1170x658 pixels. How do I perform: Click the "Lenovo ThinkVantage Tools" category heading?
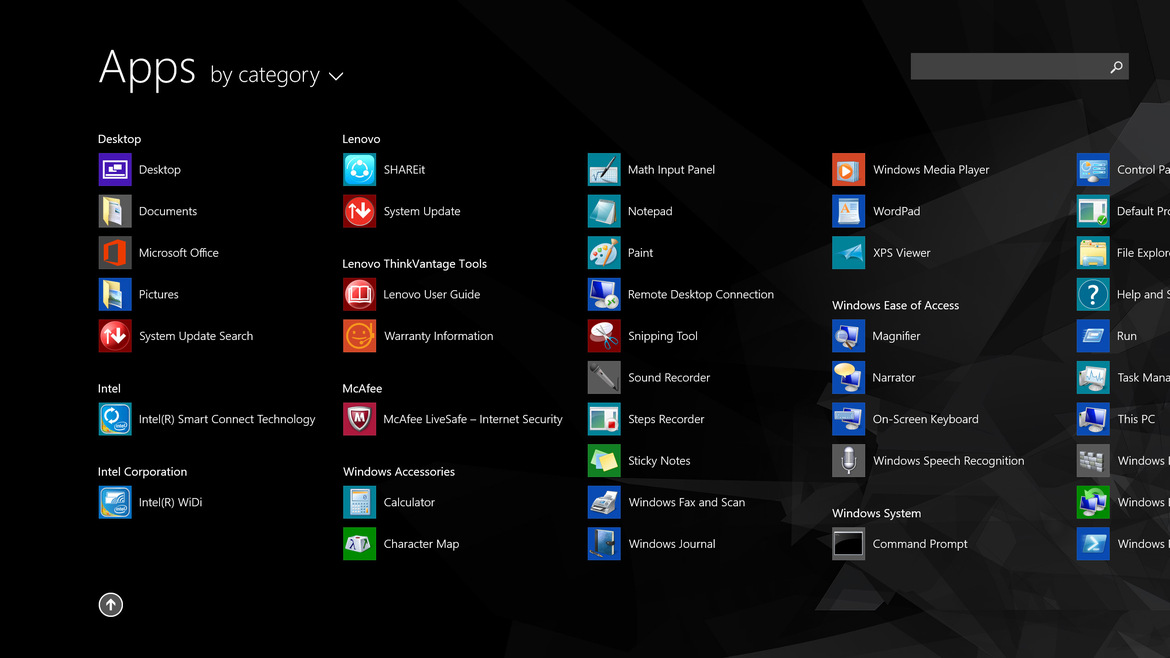(414, 263)
